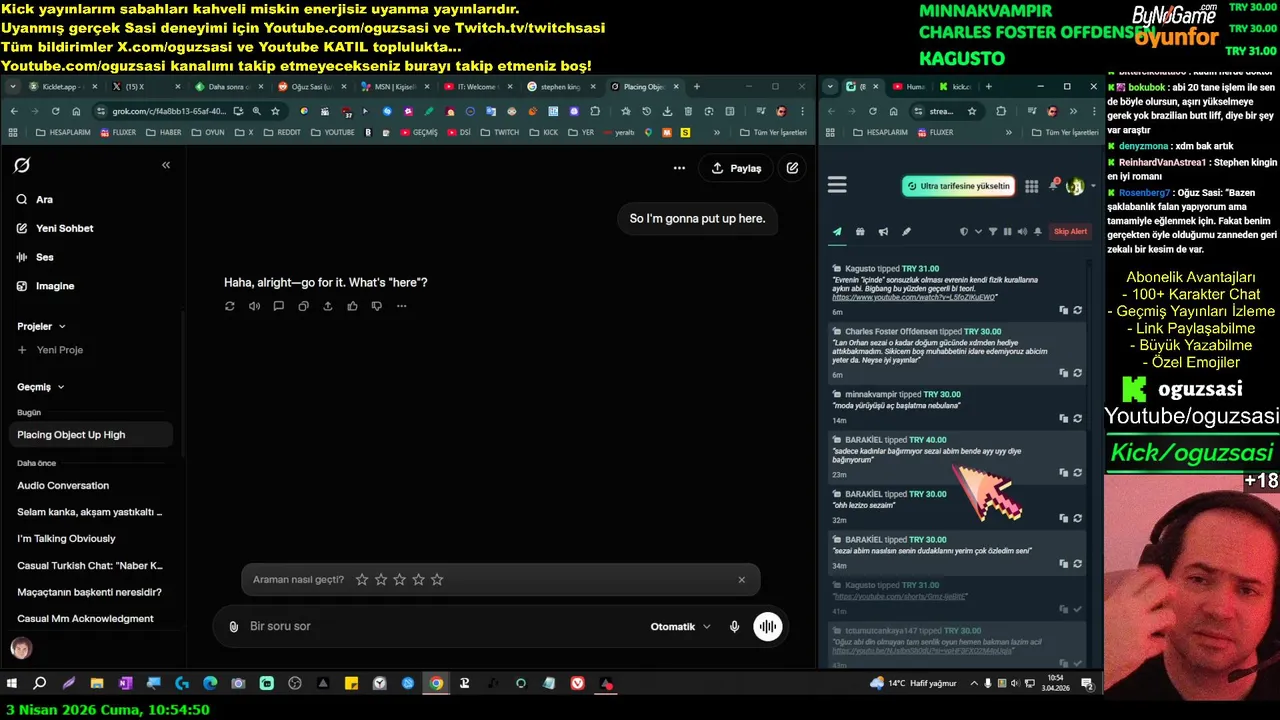Open reply thread comment icon under response
Image resolution: width=1280 pixels, height=720 pixels.
[x=279, y=306]
